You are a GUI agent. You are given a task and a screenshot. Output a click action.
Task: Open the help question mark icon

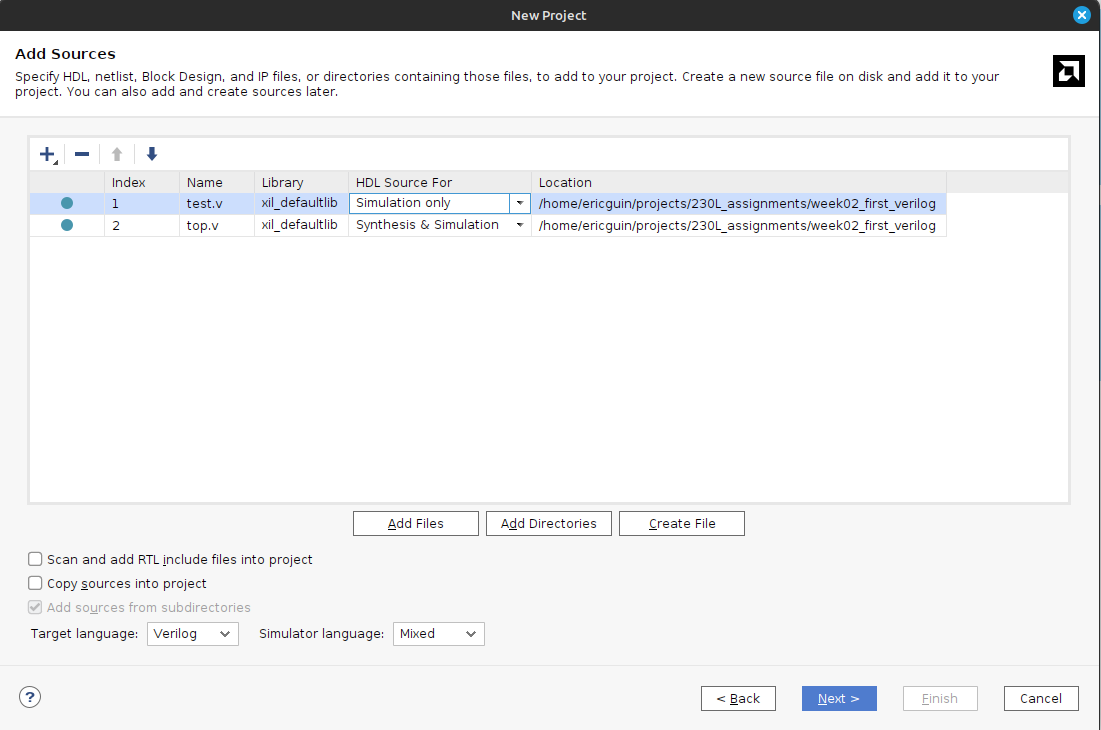click(30, 697)
